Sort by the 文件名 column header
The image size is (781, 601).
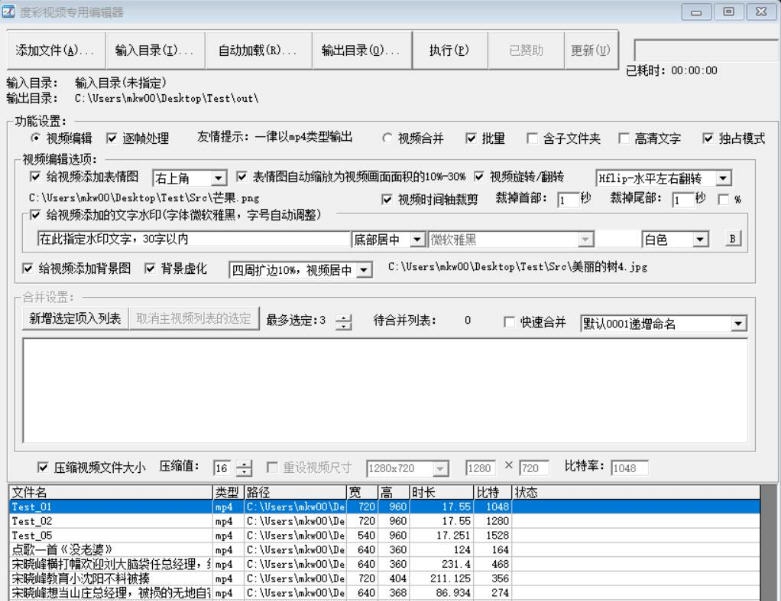coord(111,492)
